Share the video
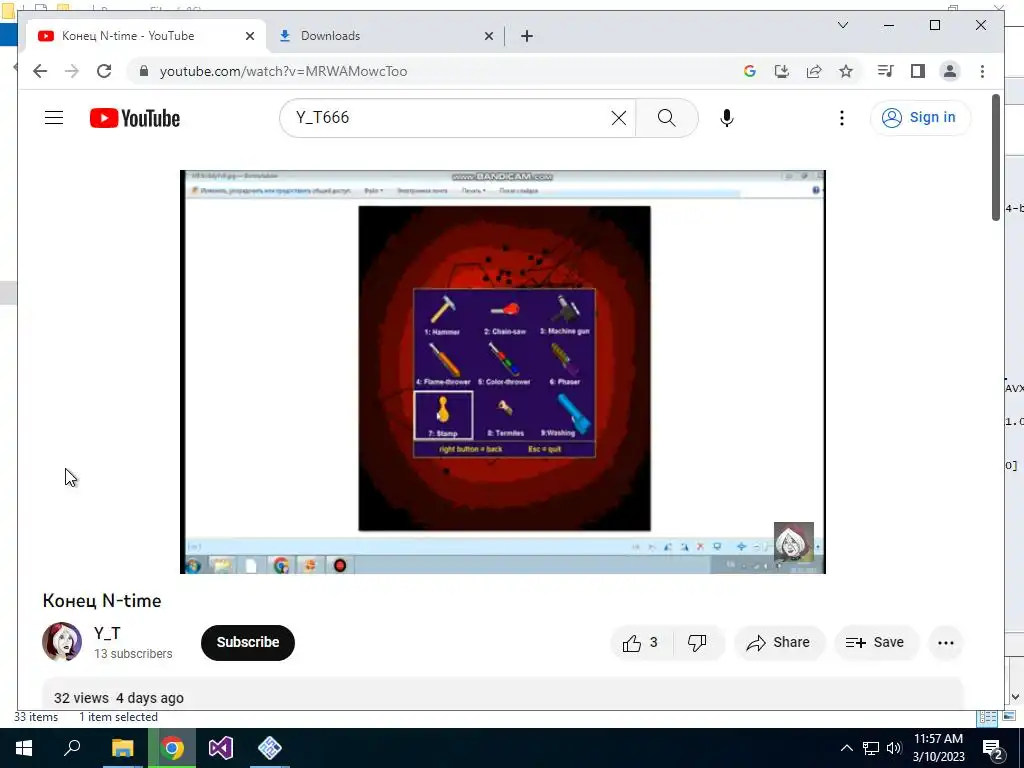This screenshot has width=1024, height=768. [778, 643]
